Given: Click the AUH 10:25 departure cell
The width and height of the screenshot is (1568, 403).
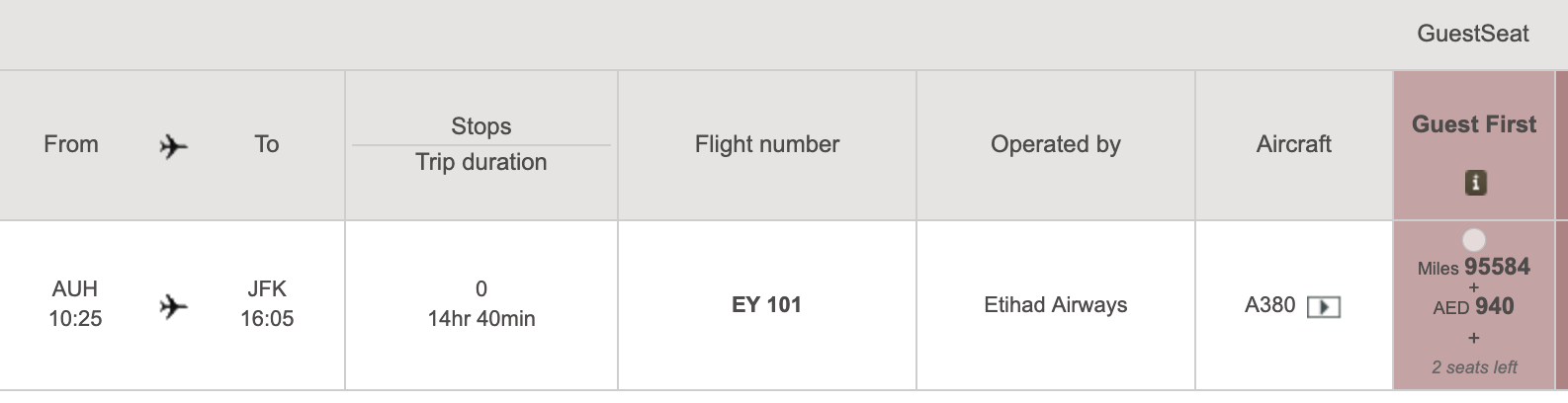Looking at the screenshot, I should pyautogui.click(x=75, y=304).
